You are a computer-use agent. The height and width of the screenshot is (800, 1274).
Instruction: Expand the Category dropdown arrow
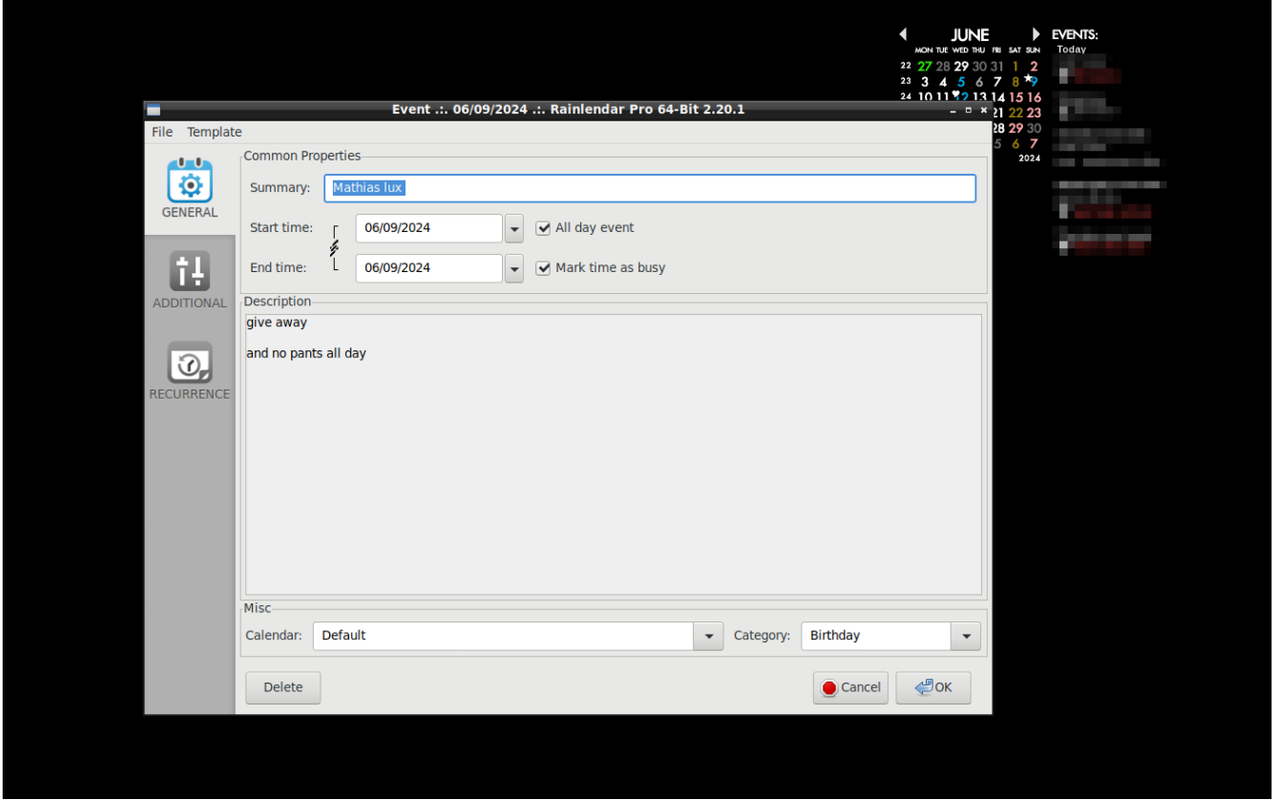966,636
